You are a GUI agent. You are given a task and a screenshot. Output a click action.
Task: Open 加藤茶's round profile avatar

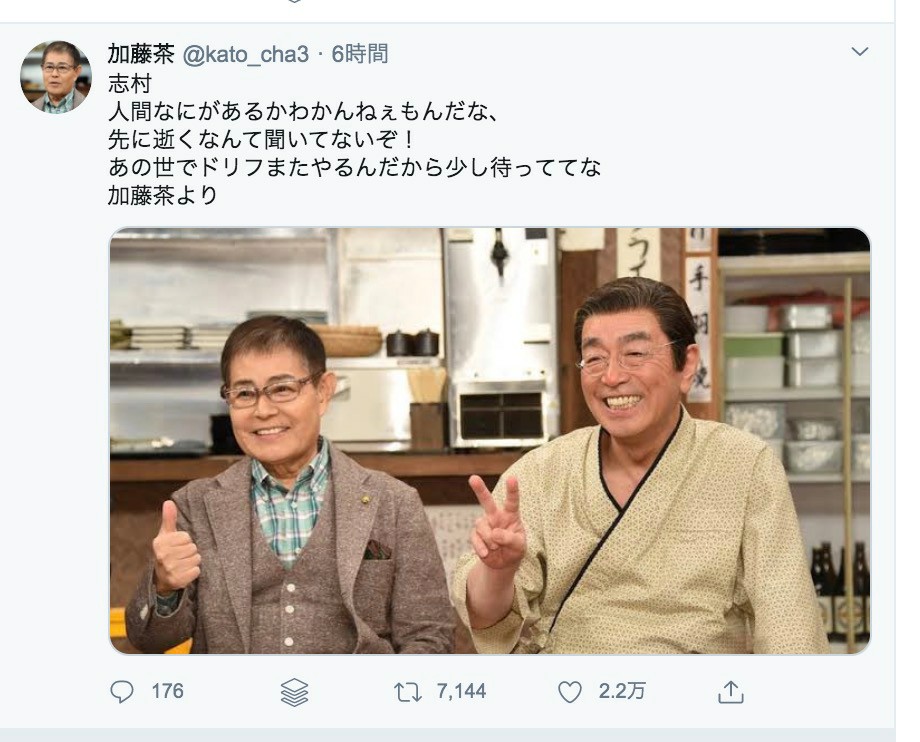56,77
